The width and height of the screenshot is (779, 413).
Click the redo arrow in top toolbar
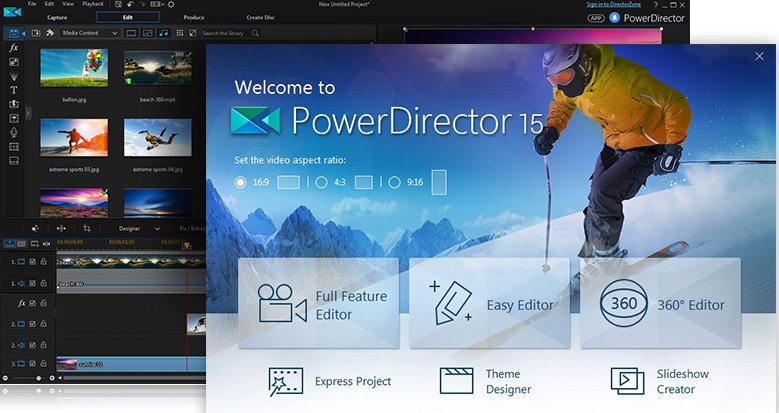(x=143, y=4)
